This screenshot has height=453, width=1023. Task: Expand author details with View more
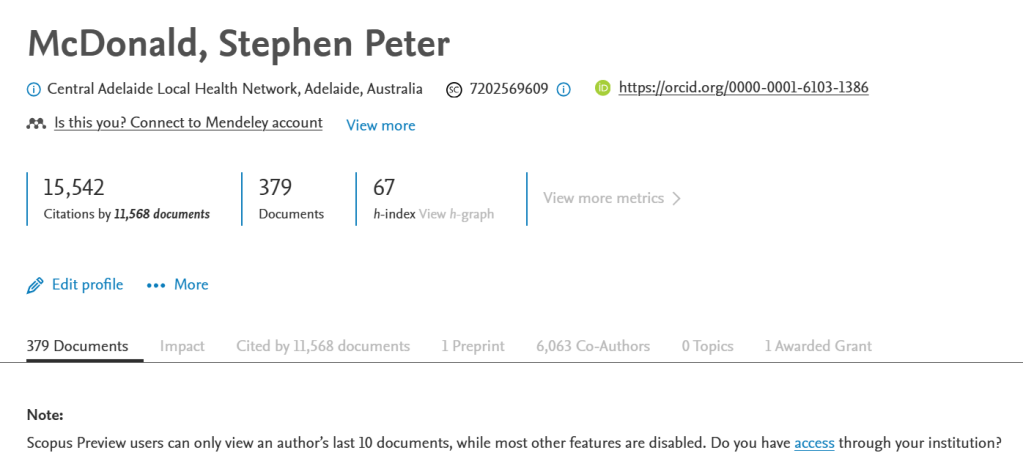coord(380,125)
